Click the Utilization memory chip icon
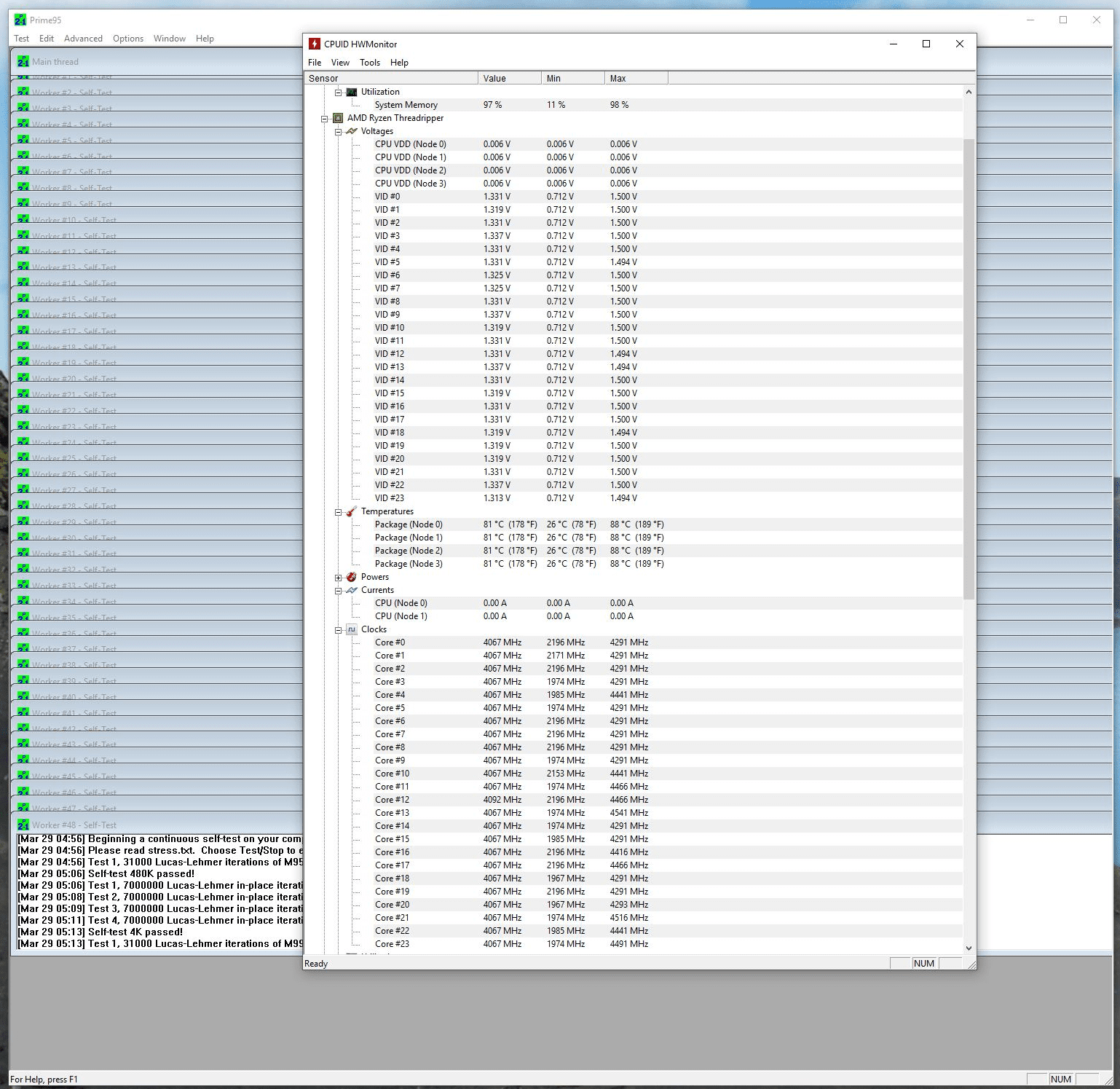The image size is (1120, 1089). [352, 92]
